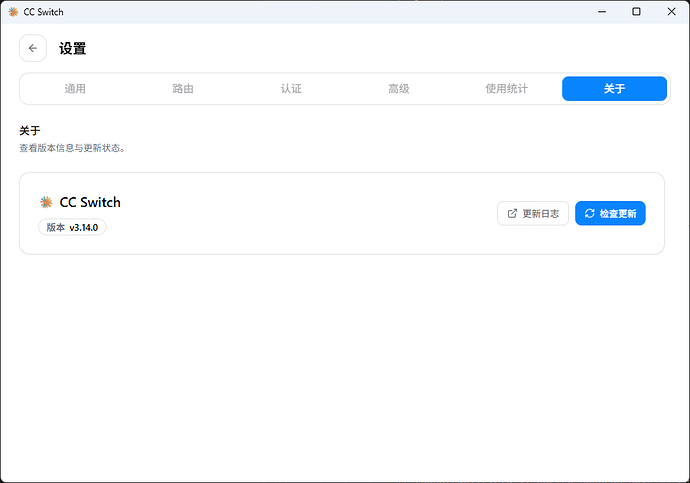Click the 设置 page heading
The image size is (690, 483).
pos(73,48)
